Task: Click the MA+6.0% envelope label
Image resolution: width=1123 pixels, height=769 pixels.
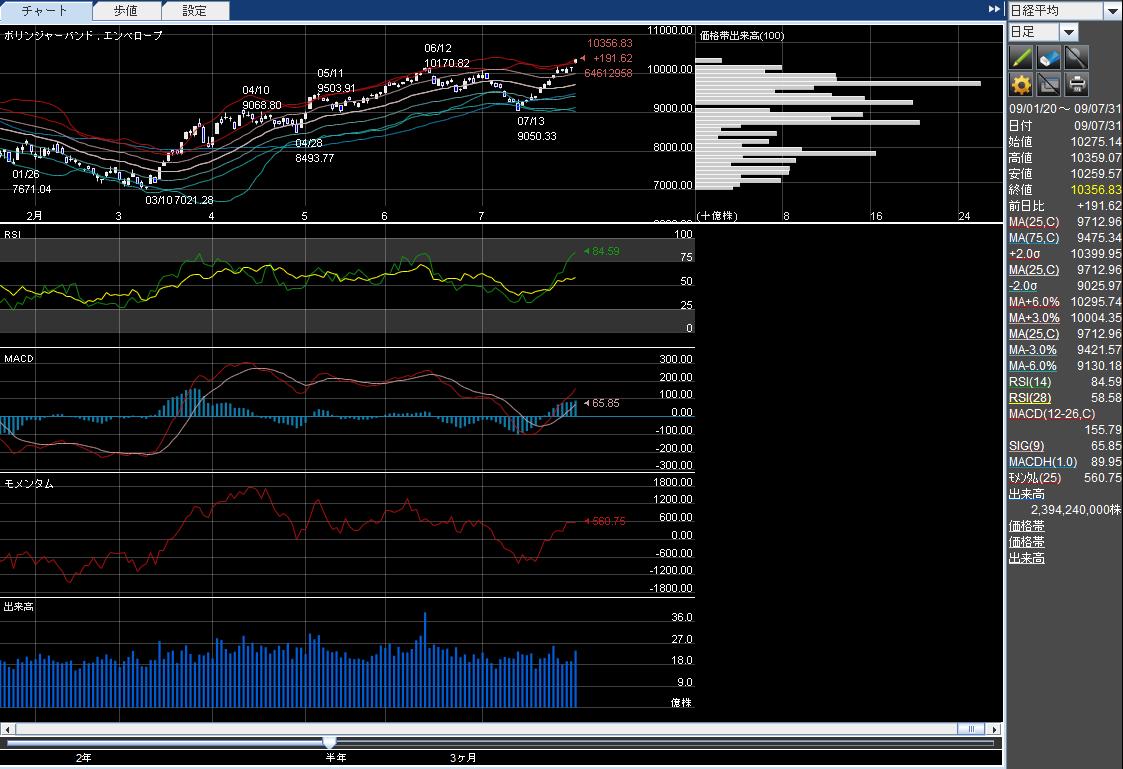Action: coord(1034,302)
